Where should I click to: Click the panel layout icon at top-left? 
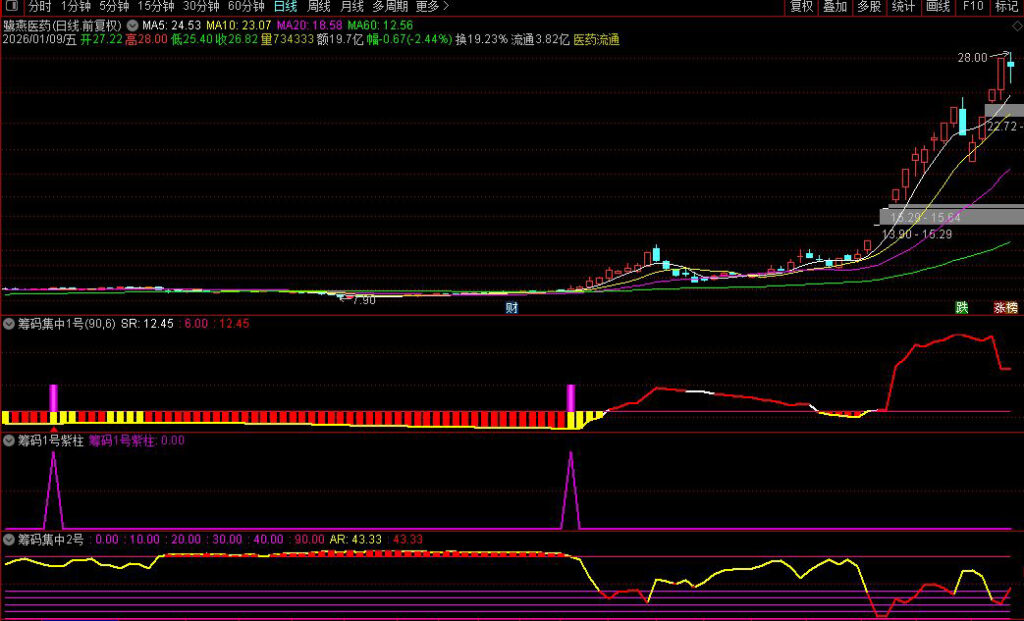(10, 7)
